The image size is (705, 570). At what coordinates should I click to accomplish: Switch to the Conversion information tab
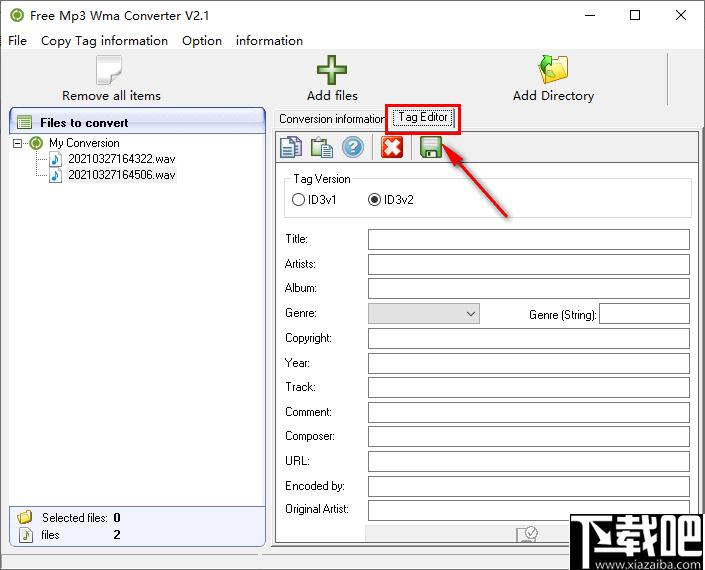[331, 119]
